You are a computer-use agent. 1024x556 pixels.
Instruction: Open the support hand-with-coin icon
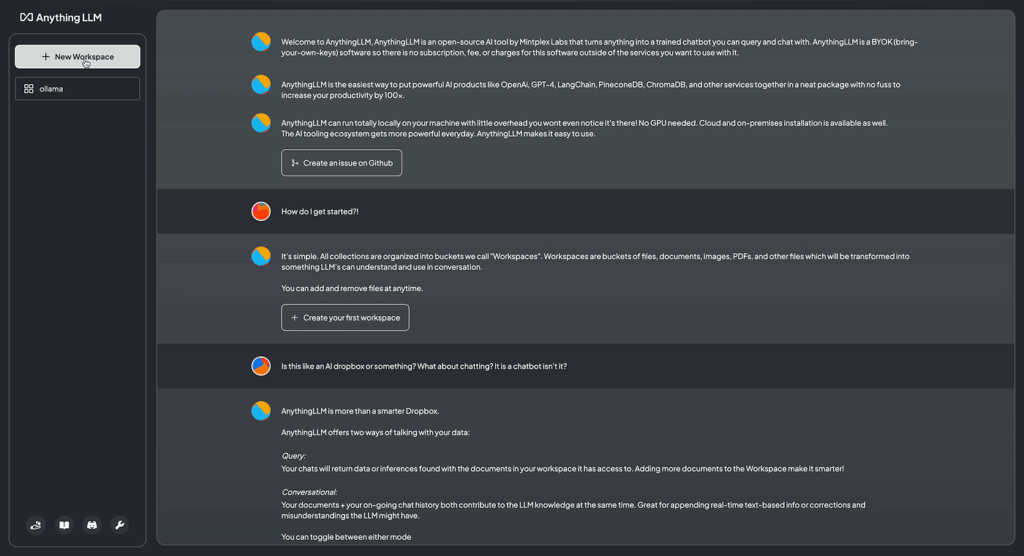point(36,525)
